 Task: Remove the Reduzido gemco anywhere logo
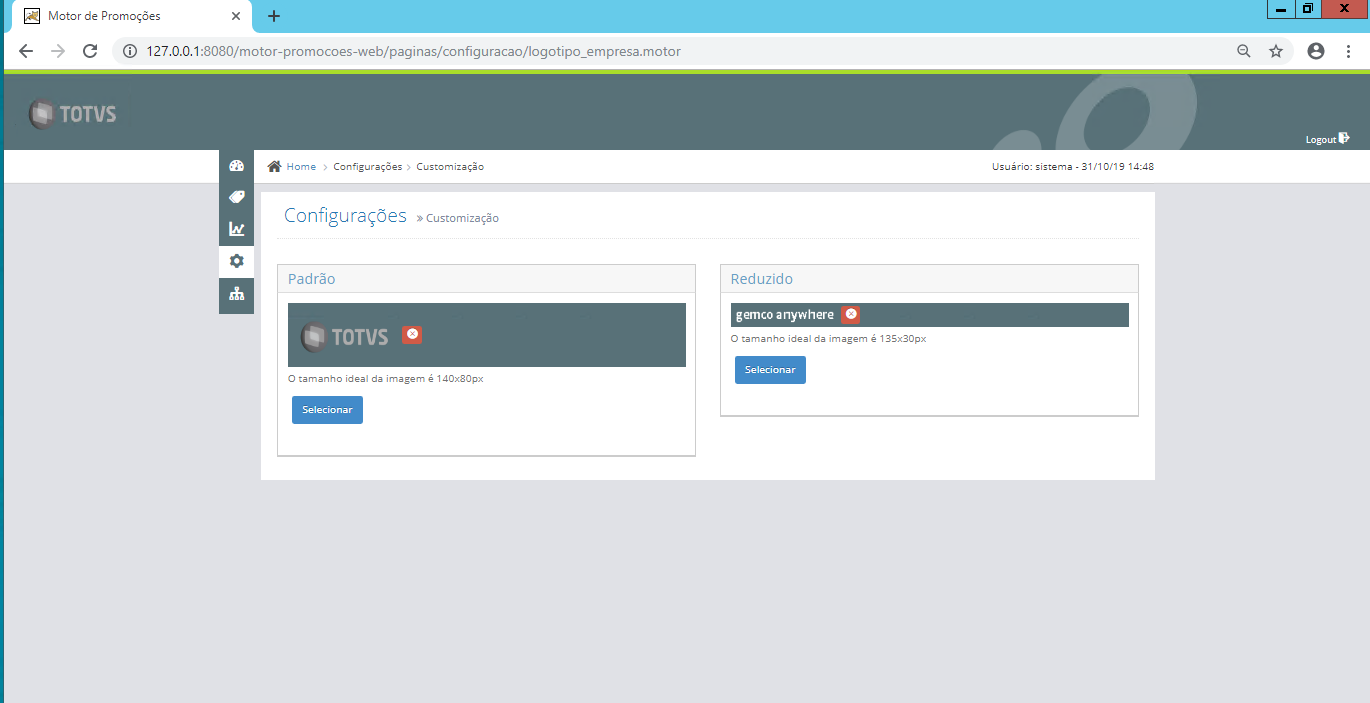pyautogui.click(x=851, y=314)
